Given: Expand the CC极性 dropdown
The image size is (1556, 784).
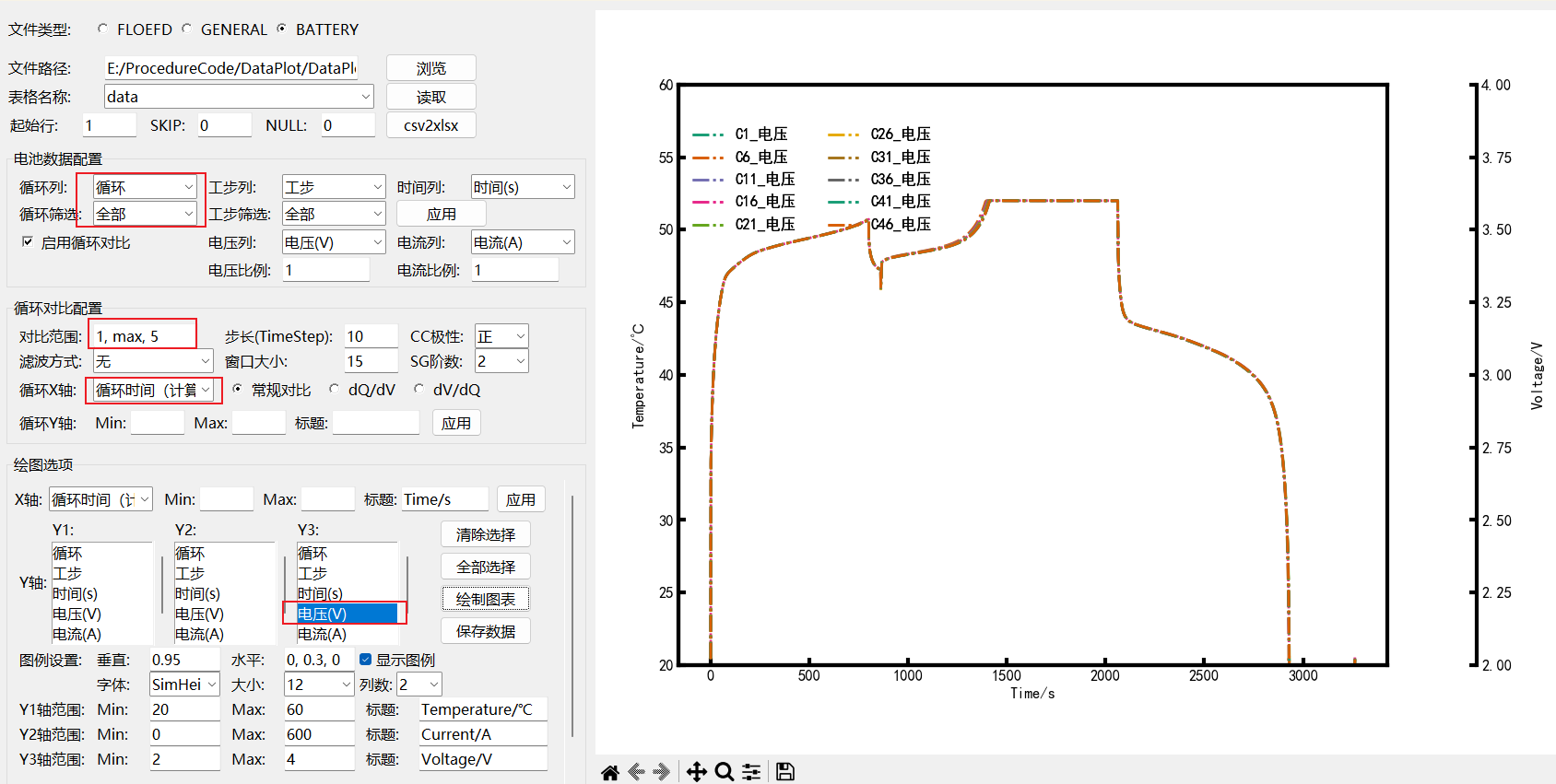Looking at the screenshot, I should tap(501, 336).
